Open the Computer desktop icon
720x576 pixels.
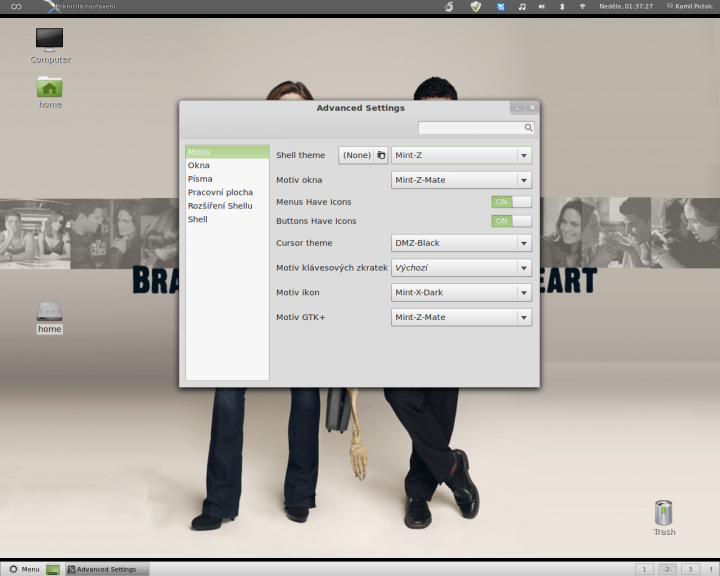click(50, 45)
